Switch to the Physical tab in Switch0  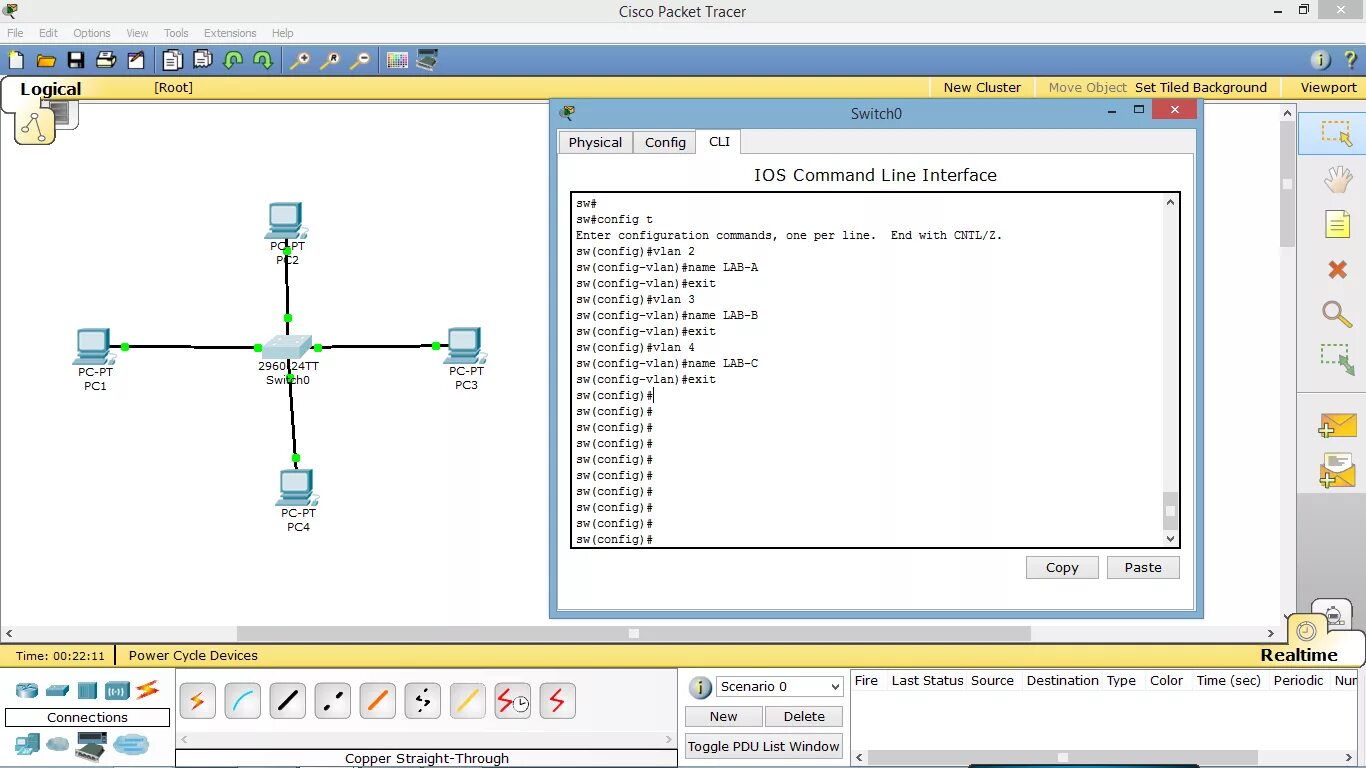[x=595, y=142]
